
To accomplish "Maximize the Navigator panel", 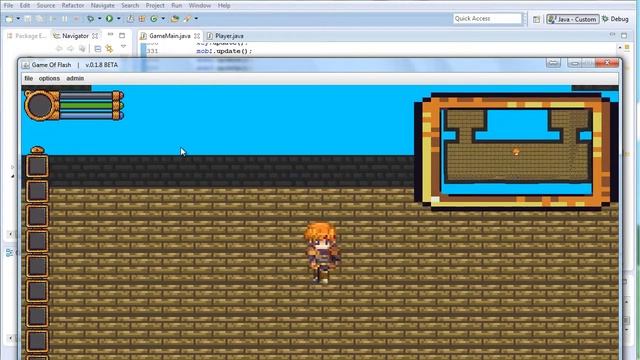I will 122,36.
